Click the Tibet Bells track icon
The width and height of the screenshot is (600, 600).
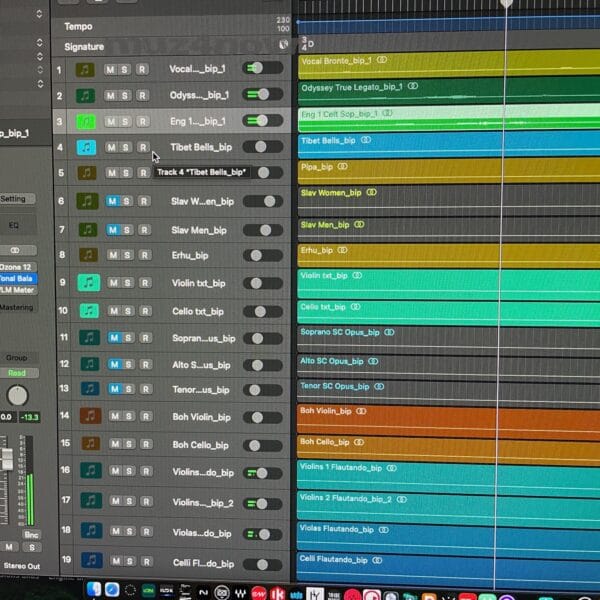86,147
